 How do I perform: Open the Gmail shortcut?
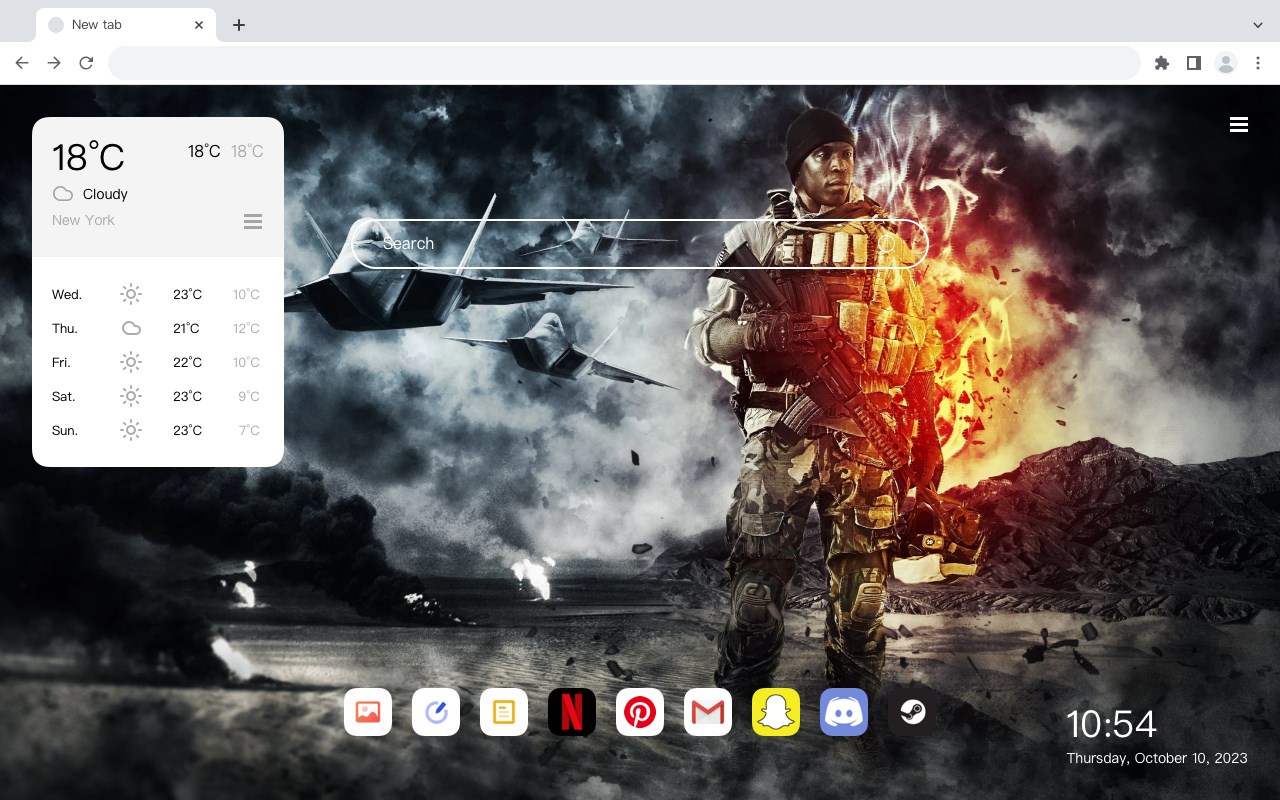(x=708, y=712)
